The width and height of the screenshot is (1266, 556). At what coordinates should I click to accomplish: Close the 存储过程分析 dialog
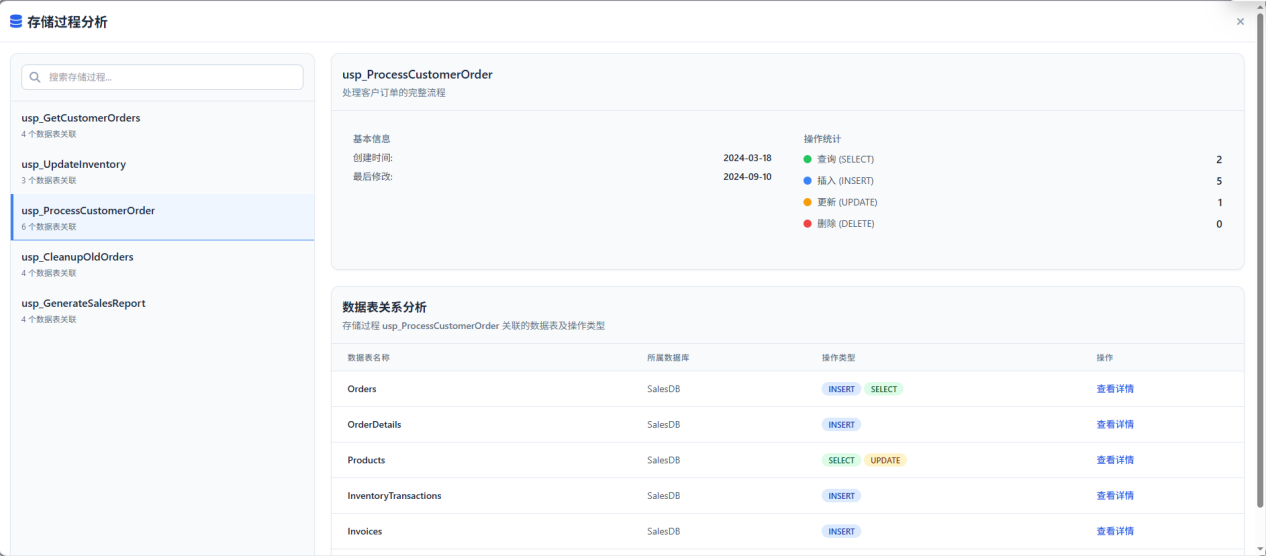[x=1240, y=21]
